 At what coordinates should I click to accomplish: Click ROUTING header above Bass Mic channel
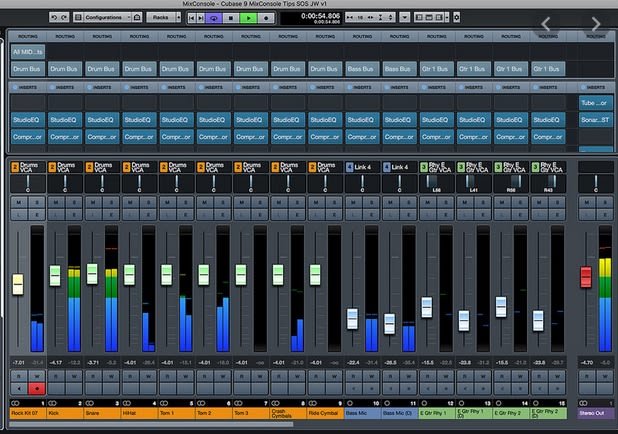(362, 36)
